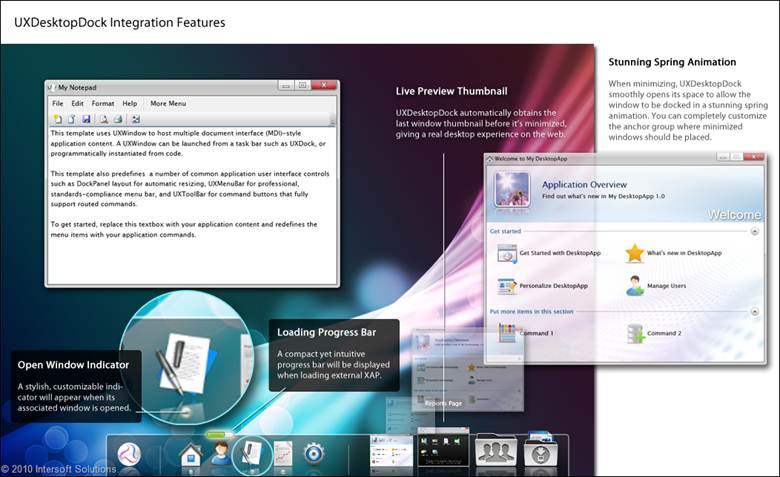Click the New document icon in Notepad toolbar
The image size is (780, 477).
[58, 119]
